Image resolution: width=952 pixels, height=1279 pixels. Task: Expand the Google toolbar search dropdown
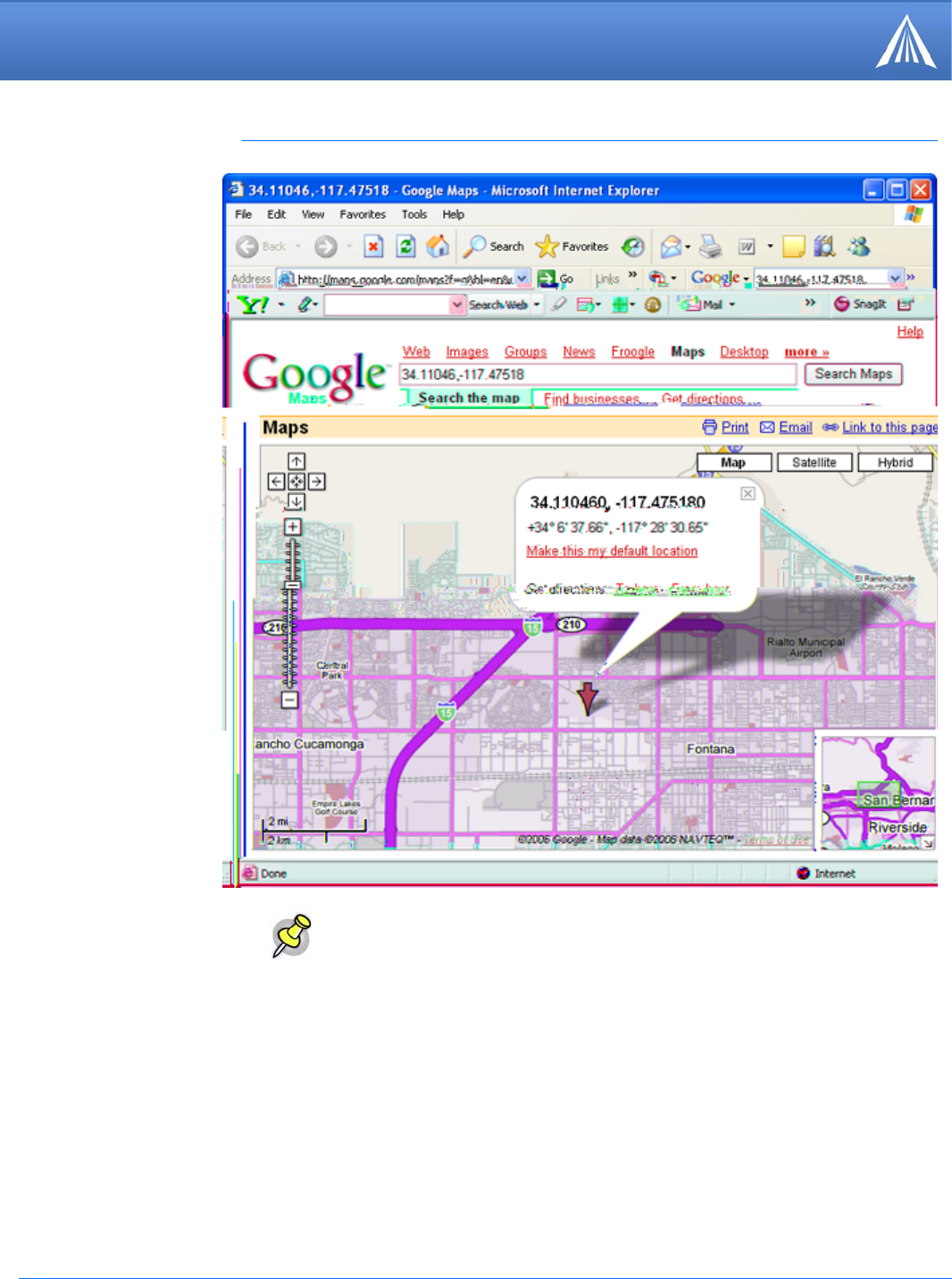tap(895, 279)
